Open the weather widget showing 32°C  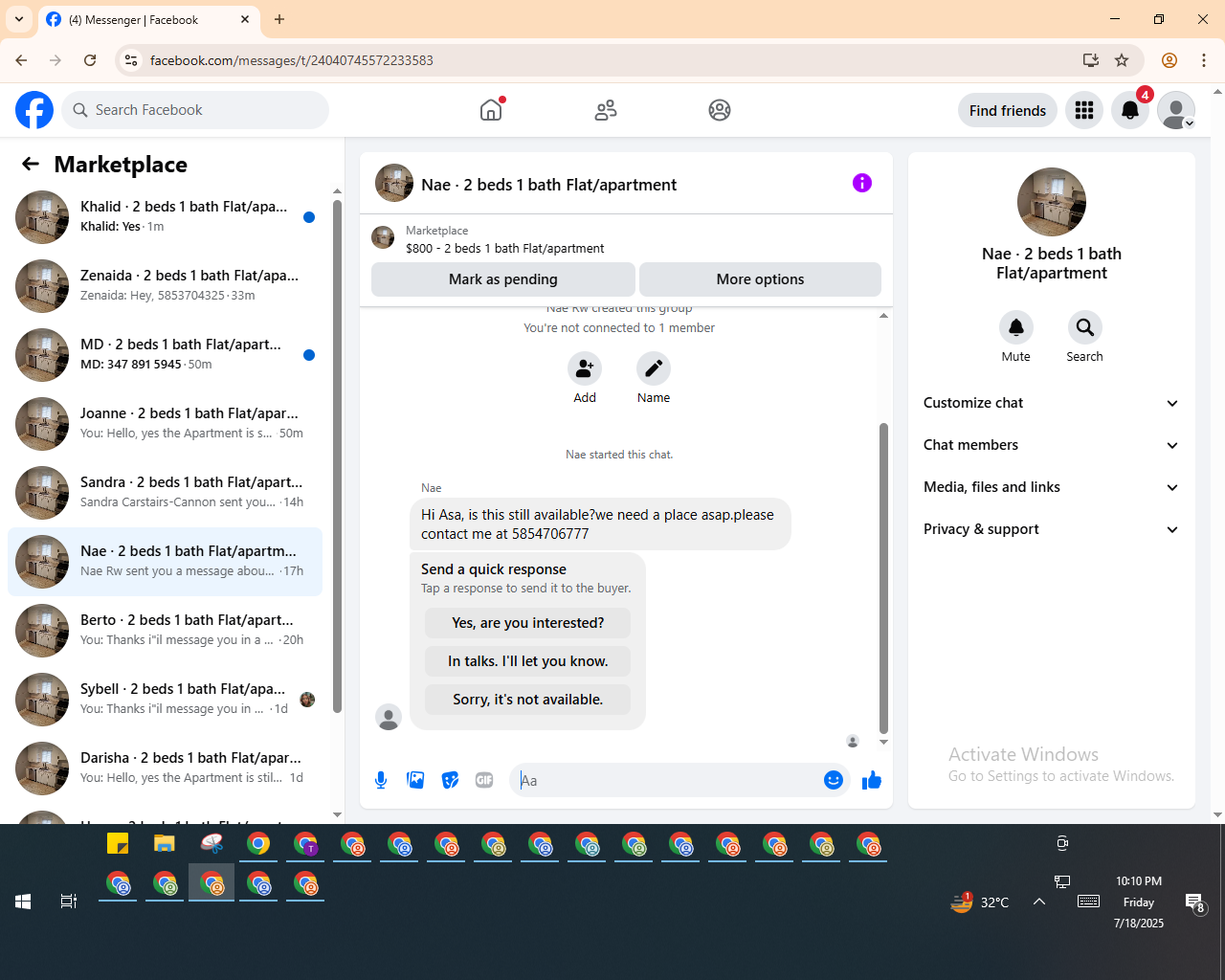click(x=980, y=902)
